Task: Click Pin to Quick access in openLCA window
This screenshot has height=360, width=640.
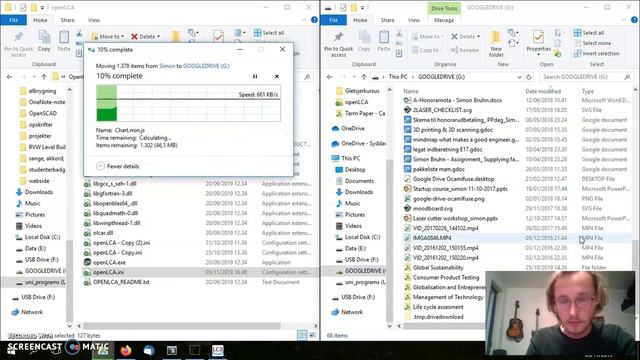Action: [x=18, y=44]
